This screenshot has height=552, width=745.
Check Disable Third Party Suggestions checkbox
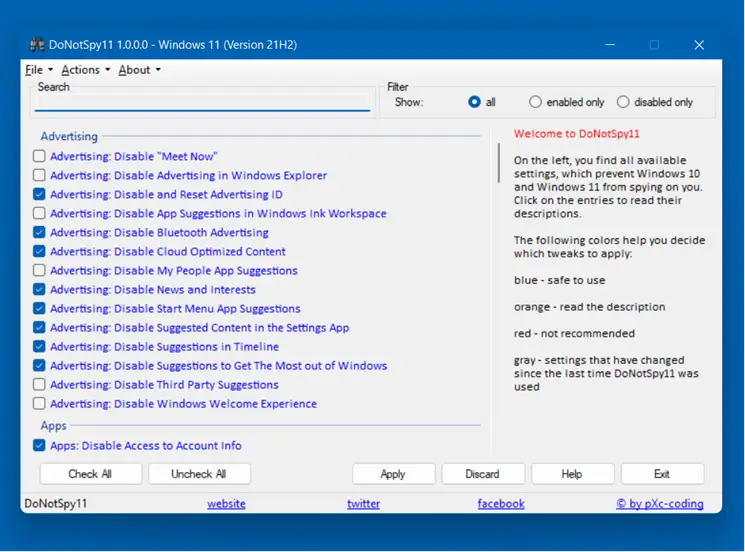(x=39, y=384)
